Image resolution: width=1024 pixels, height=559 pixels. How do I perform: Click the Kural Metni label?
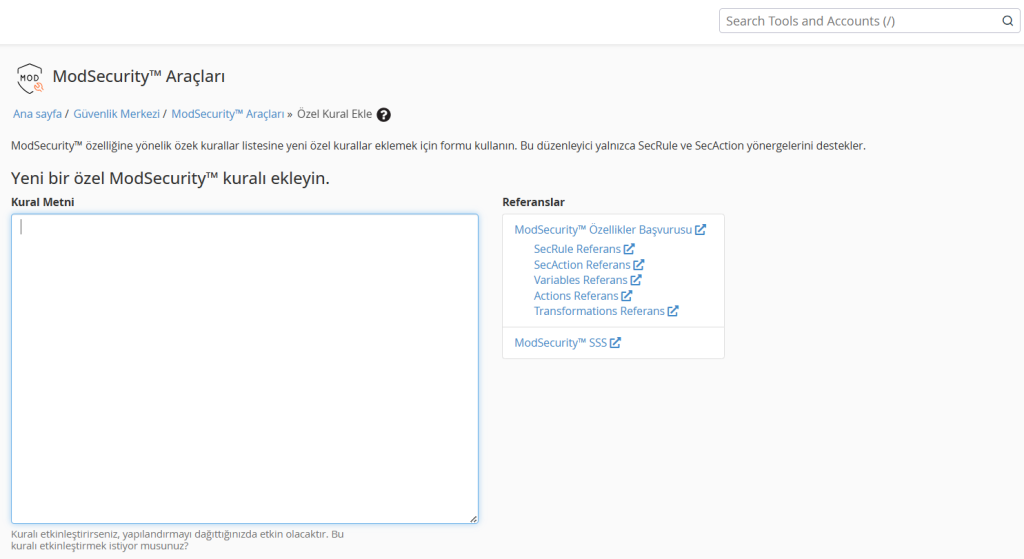coord(42,202)
